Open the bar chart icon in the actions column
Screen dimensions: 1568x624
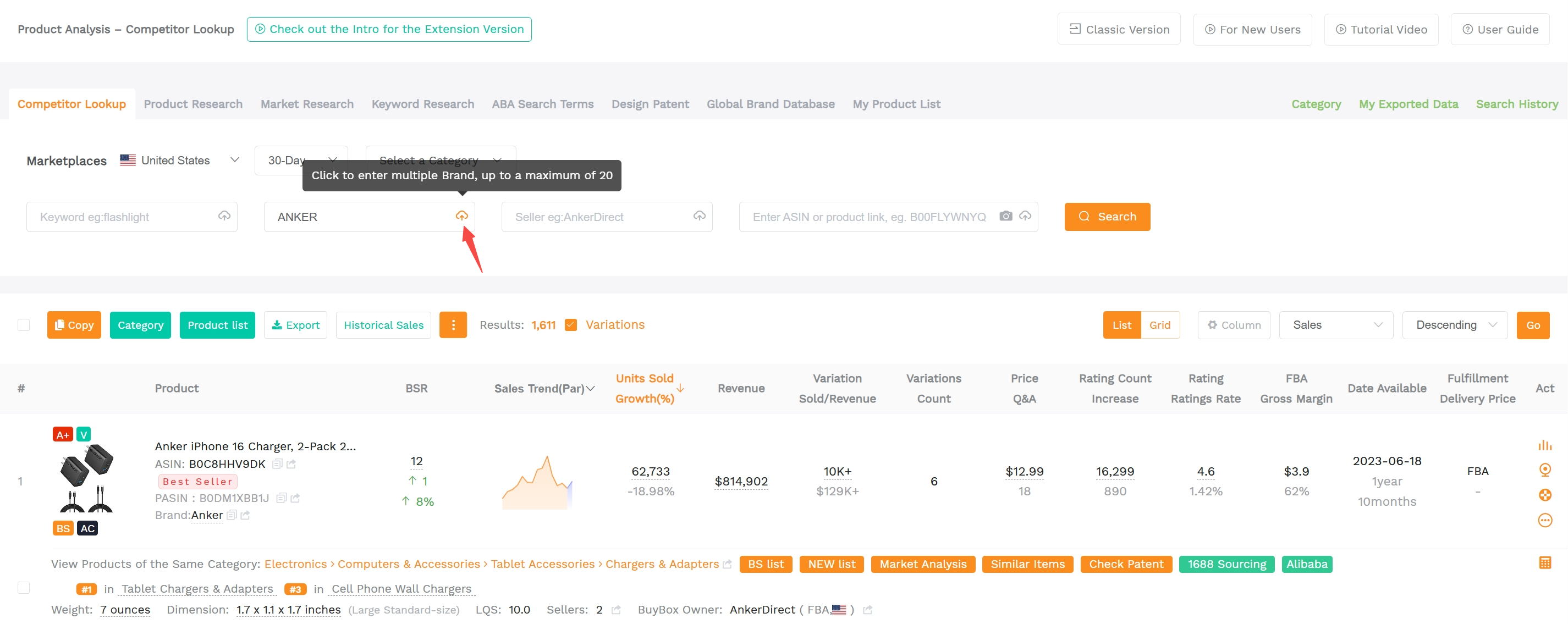point(1544,445)
